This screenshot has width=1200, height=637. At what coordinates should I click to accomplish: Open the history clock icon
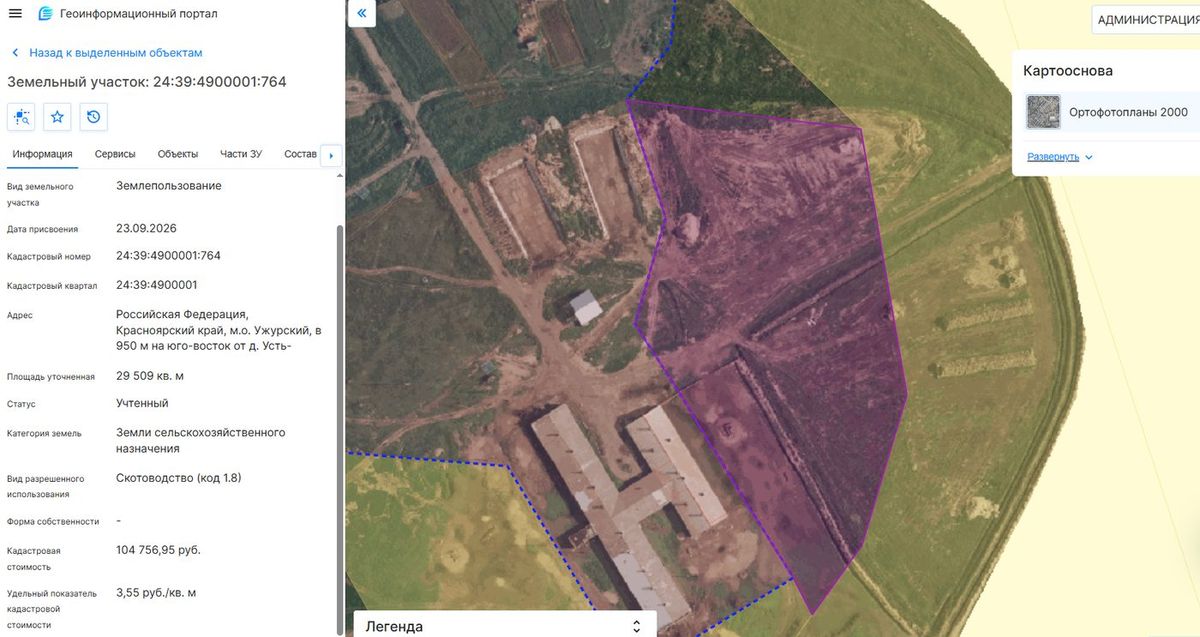point(93,117)
